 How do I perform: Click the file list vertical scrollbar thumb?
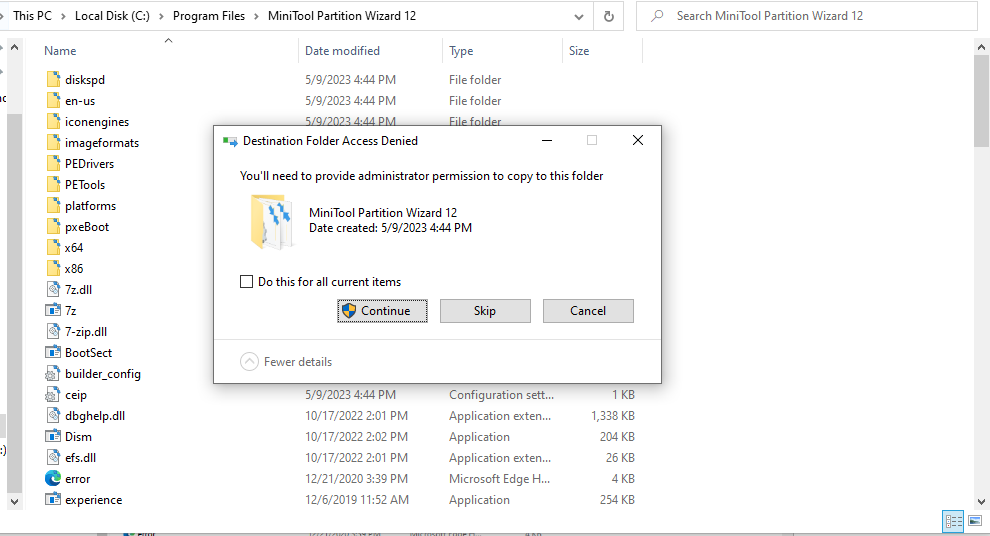coord(981,101)
